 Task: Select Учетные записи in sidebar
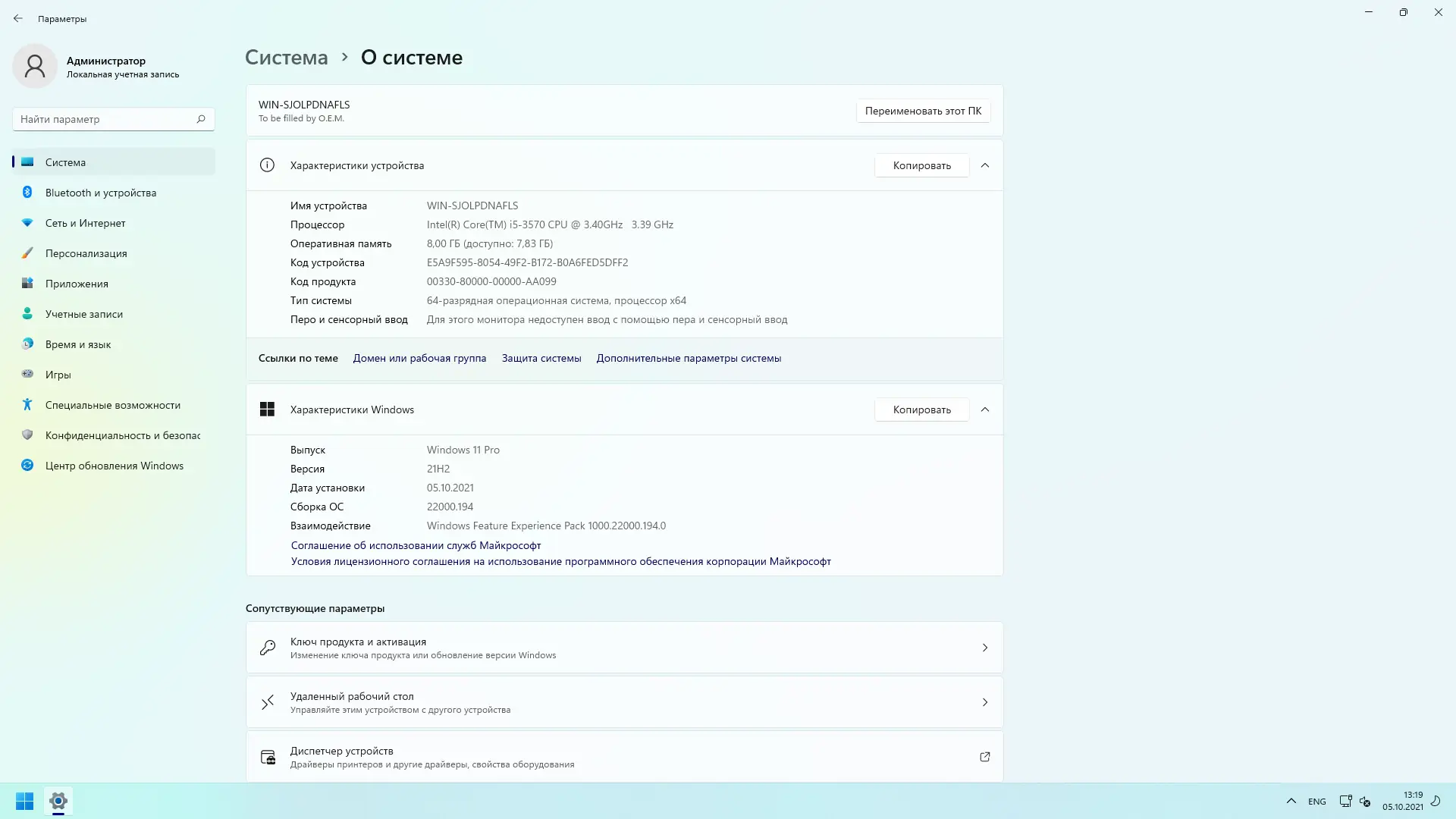(x=83, y=314)
